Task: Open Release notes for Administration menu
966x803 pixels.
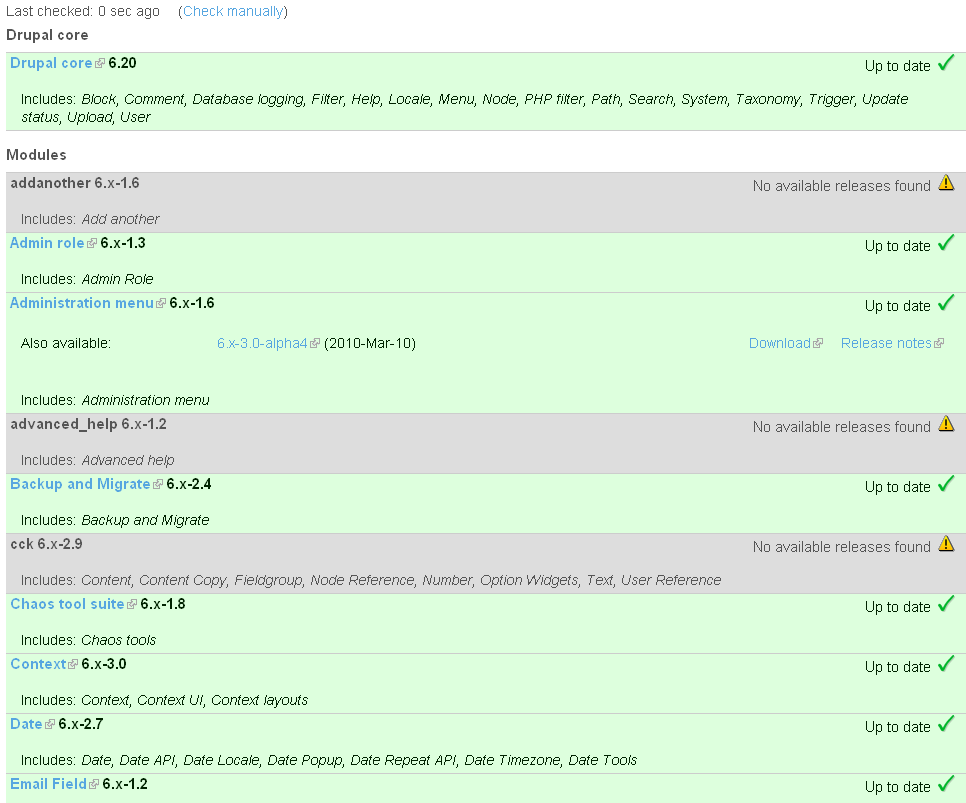Action: click(x=886, y=343)
